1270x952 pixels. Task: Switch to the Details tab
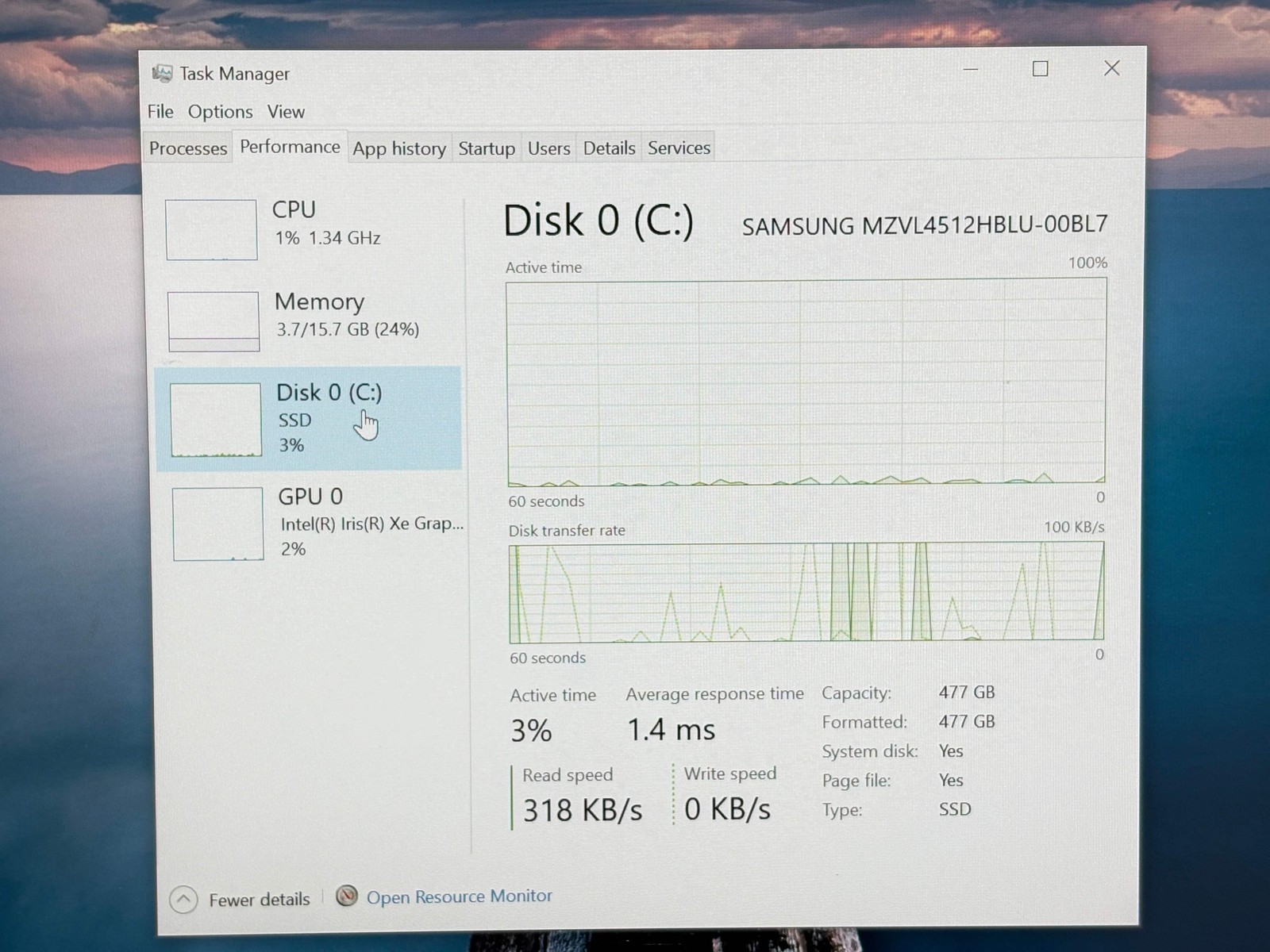(x=610, y=148)
